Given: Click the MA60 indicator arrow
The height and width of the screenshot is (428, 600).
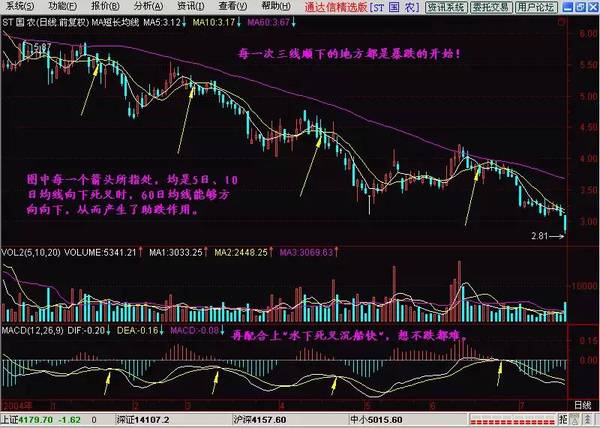Looking at the screenshot, I should click(x=293, y=21).
